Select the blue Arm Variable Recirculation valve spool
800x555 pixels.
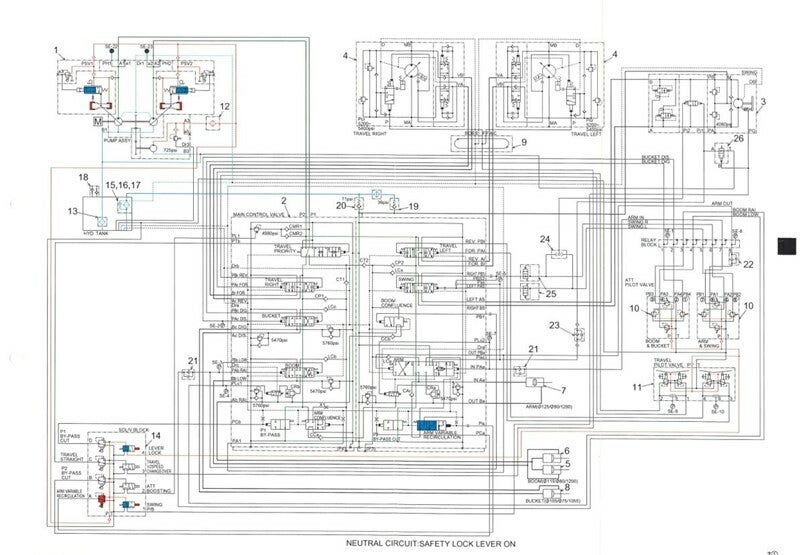[x=427, y=425]
